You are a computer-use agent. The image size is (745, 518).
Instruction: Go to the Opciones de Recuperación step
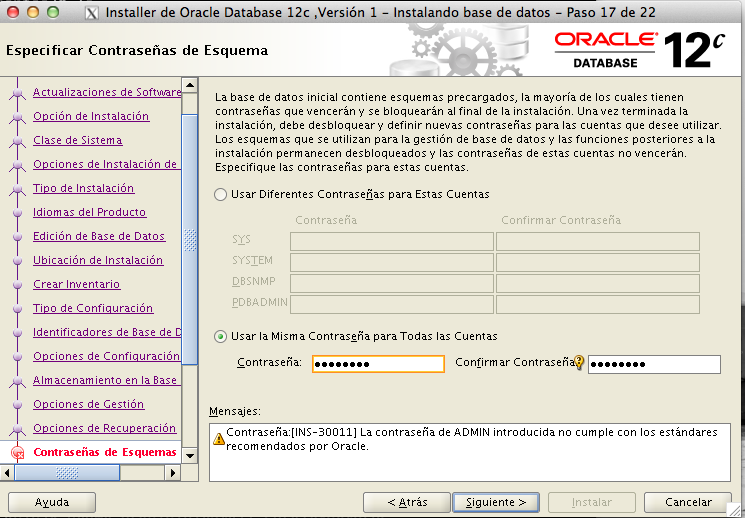pyautogui.click(x=105, y=428)
